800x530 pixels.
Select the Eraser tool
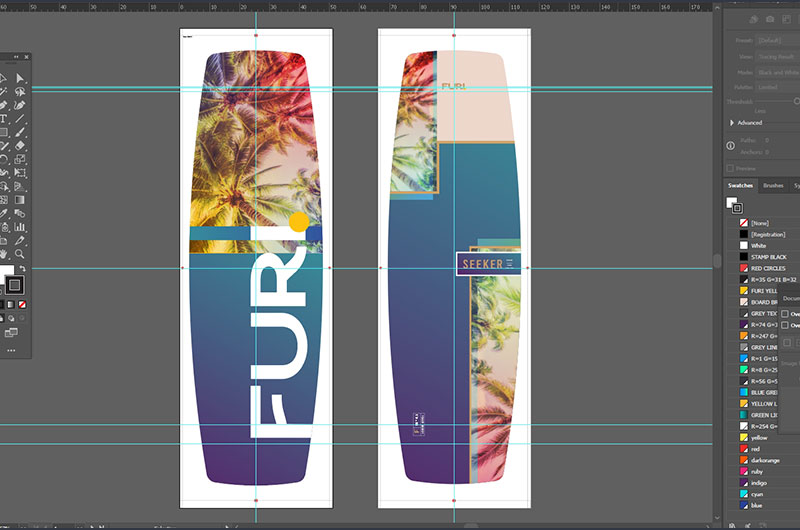click(19, 145)
